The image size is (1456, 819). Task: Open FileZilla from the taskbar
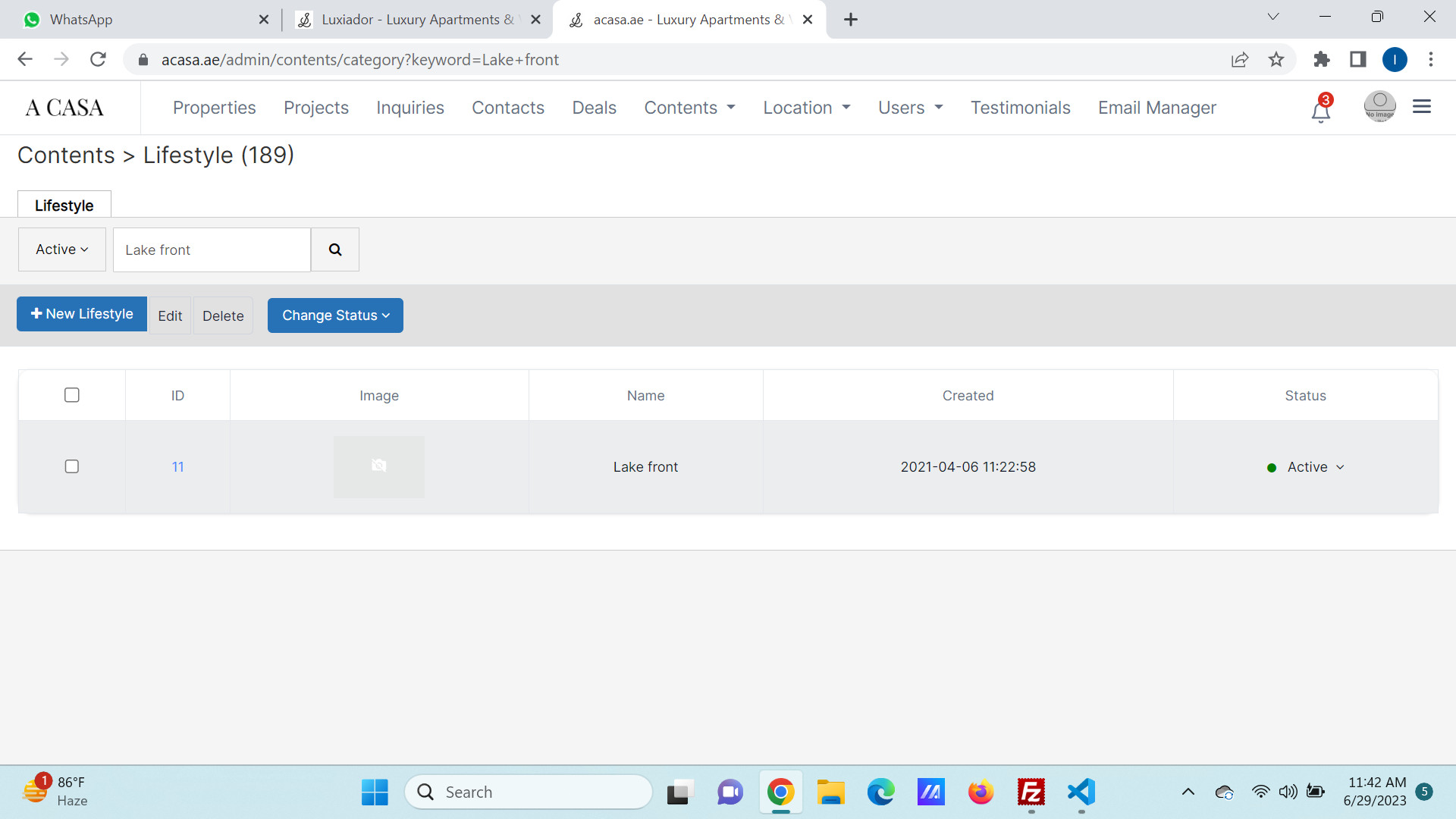tap(1031, 792)
